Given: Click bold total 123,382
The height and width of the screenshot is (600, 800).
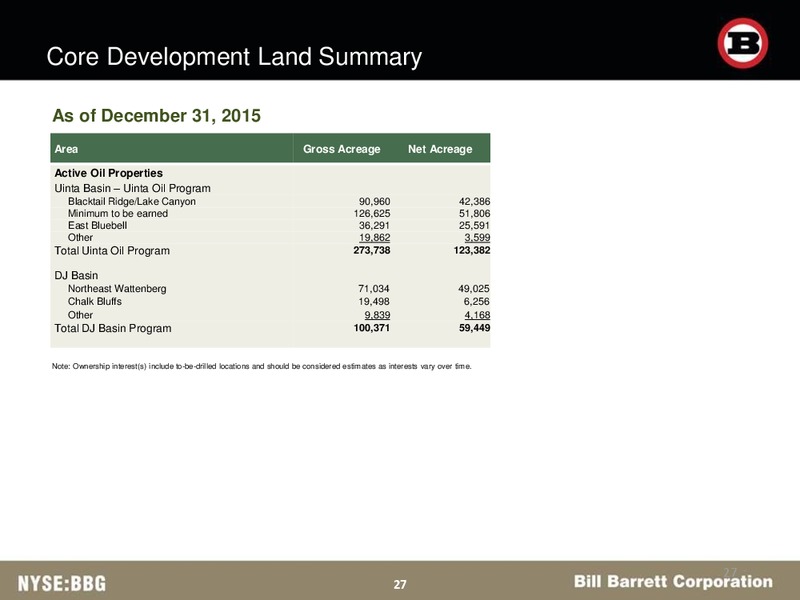Looking at the screenshot, I should [472, 250].
